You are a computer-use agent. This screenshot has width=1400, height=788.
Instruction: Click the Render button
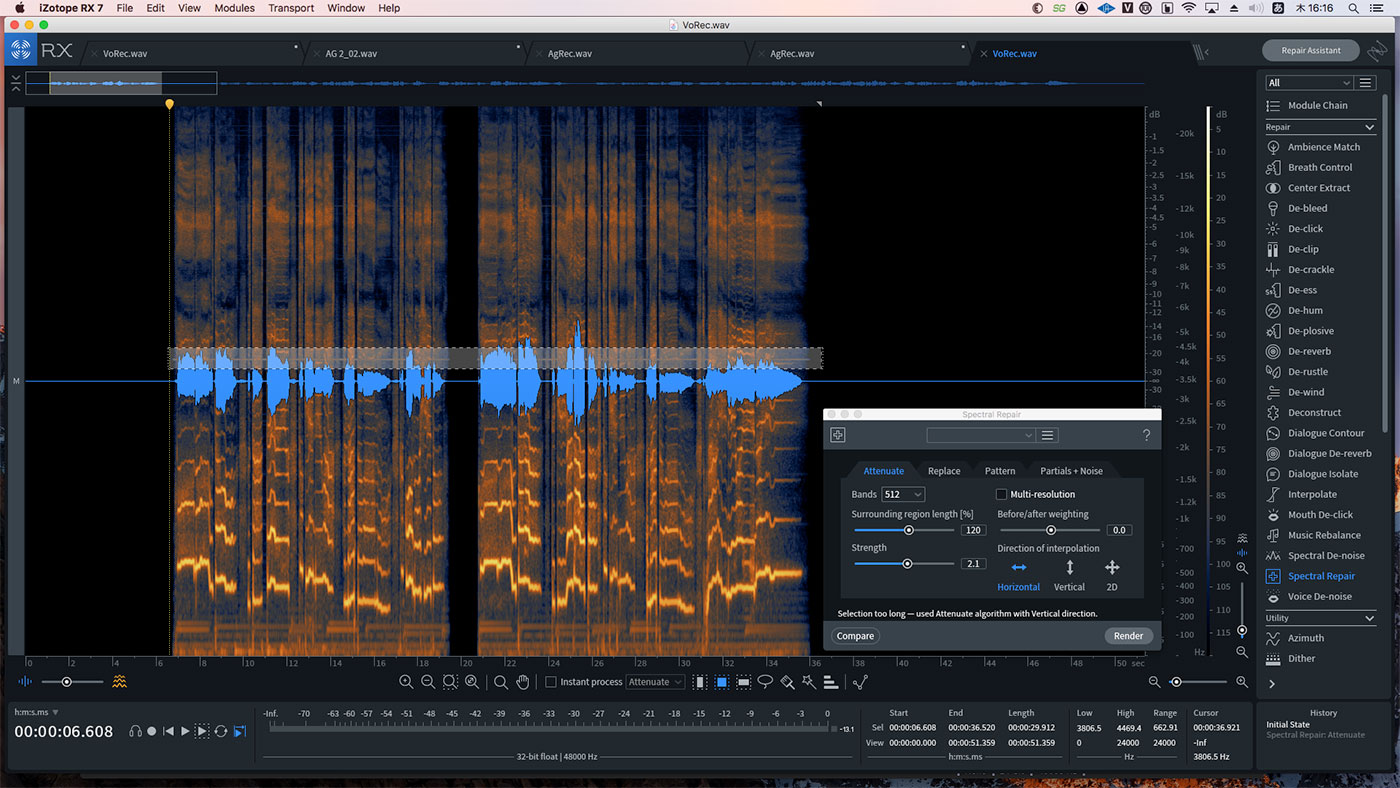pyautogui.click(x=1128, y=636)
